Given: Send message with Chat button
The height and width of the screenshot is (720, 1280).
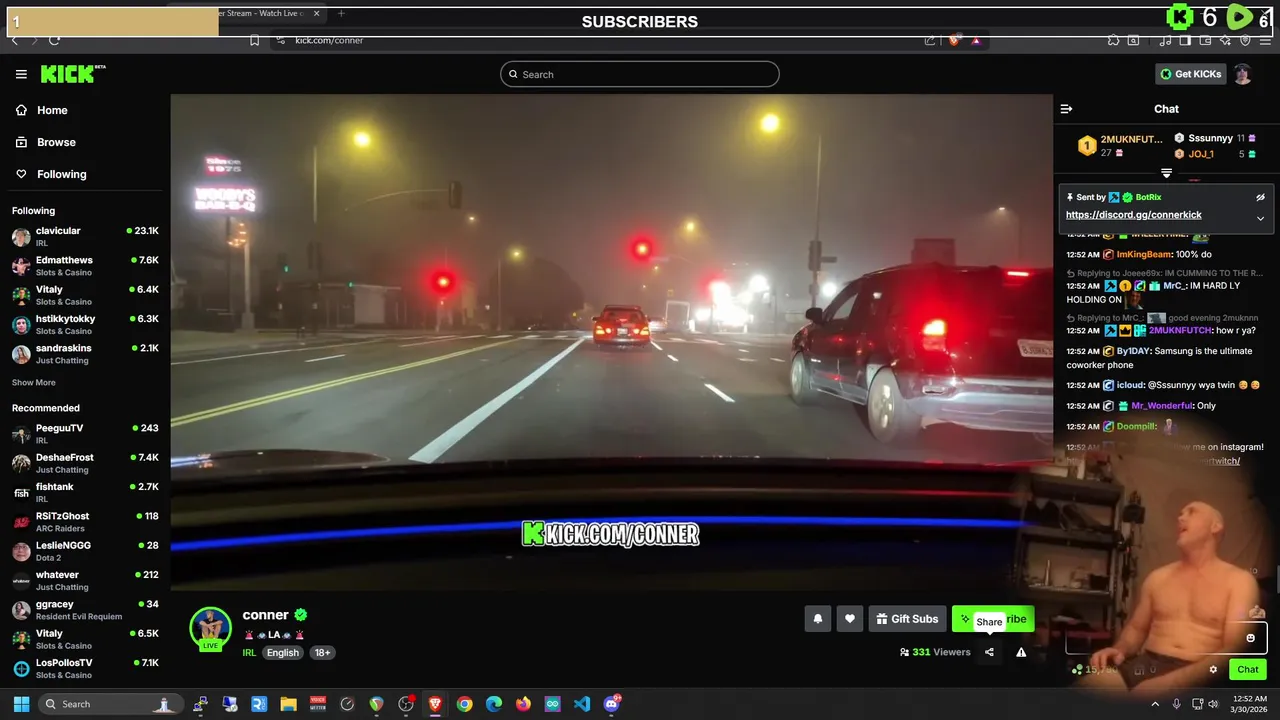Looking at the screenshot, I should [1248, 670].
